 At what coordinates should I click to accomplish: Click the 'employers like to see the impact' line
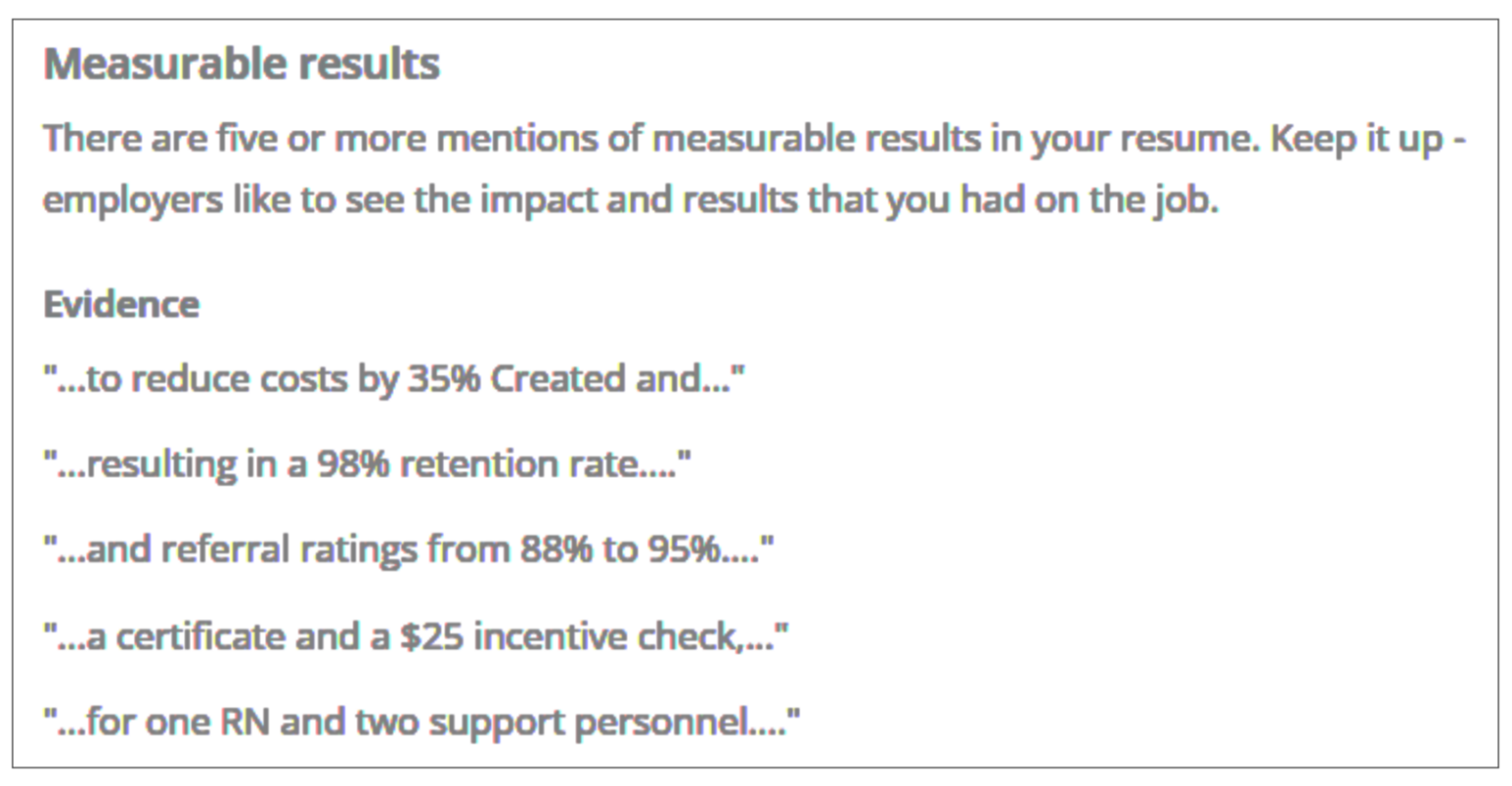(x=631, y=200)
